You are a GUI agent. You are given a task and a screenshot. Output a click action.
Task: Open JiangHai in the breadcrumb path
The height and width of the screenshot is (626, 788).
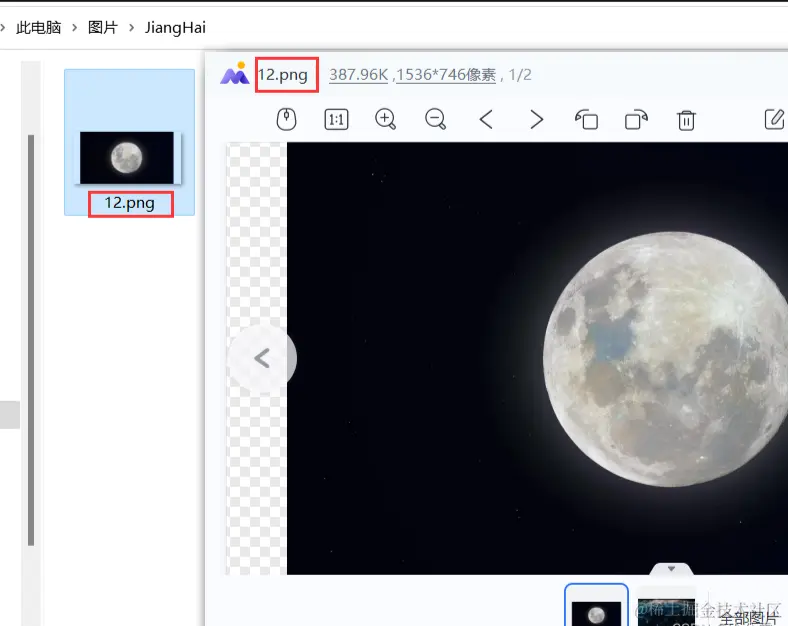[175, 27]
